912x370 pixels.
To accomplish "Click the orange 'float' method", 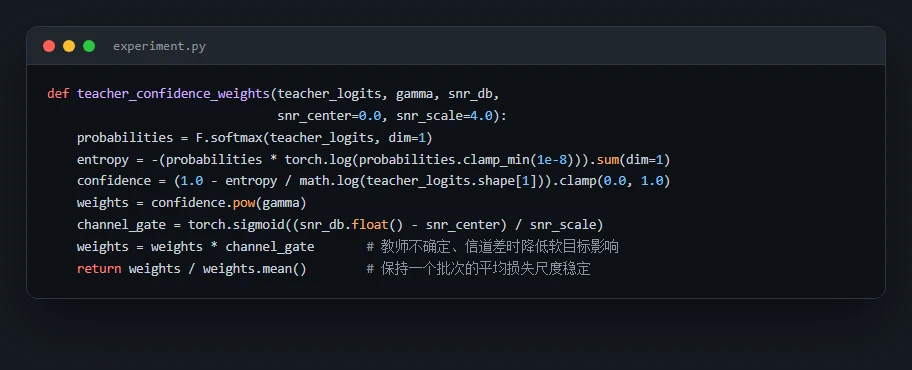I will click(370, 225).
